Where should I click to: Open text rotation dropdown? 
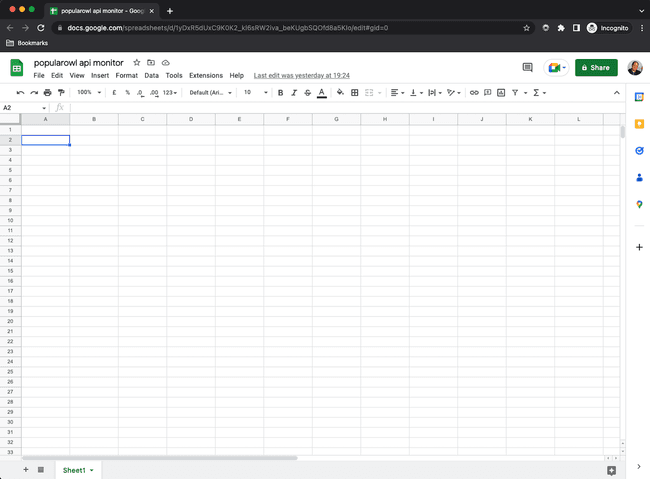coord(454,92)
